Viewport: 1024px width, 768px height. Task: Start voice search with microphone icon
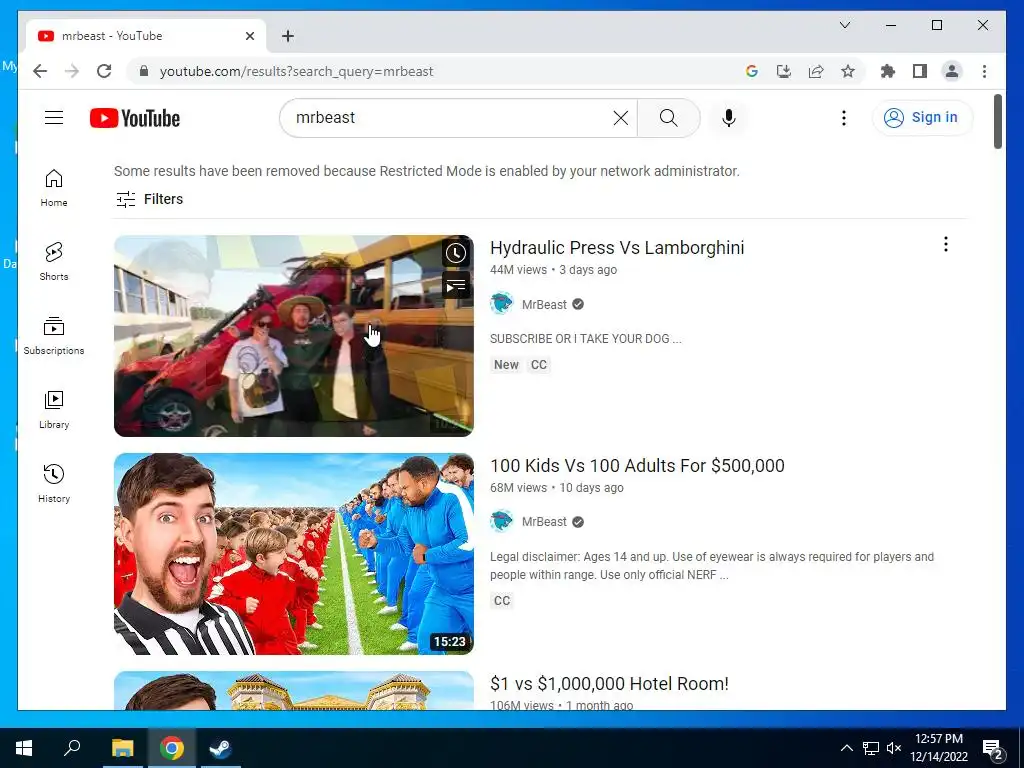pyautogui.click(x=729, y=118)
